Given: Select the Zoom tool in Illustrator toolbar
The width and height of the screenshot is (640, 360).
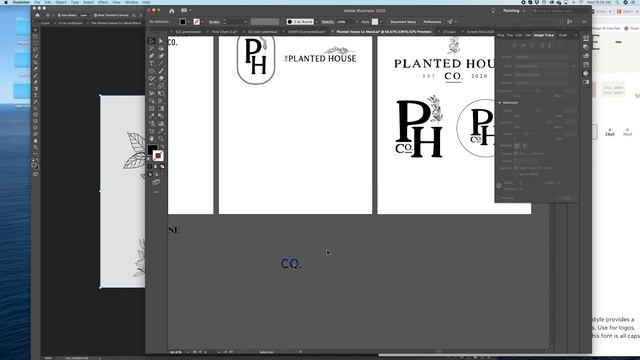Looking at the screenshot, I should pos(161,139).
